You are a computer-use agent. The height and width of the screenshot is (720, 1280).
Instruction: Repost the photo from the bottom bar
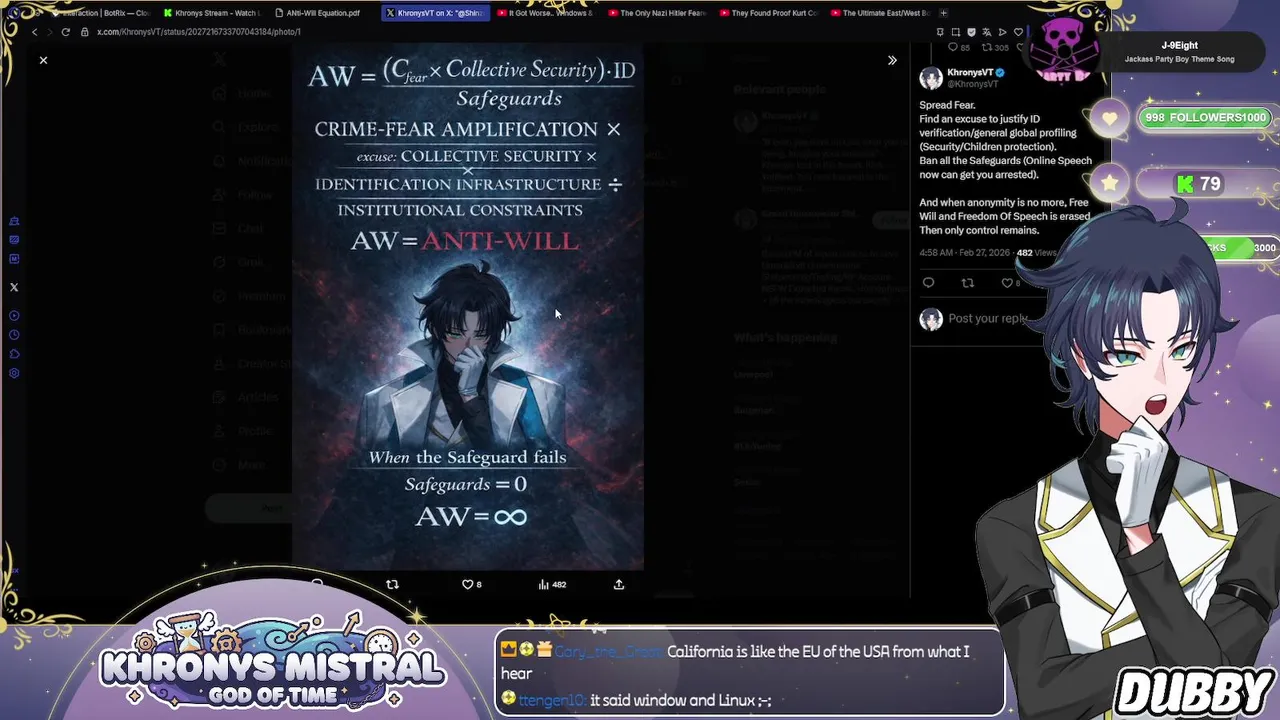pyautogui.click(x=392, y=584)
